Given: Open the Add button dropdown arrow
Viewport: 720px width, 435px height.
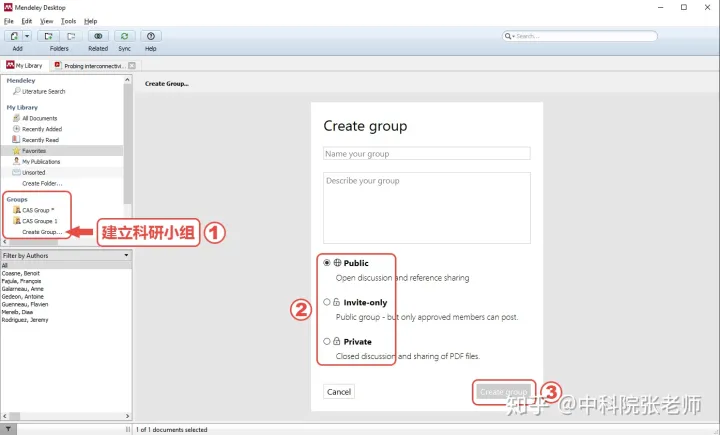Looking at the screenshot, I should click(27, 36).
